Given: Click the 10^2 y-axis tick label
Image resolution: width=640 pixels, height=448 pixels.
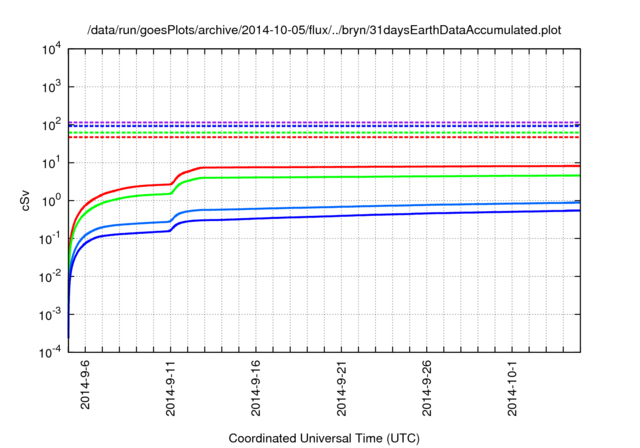Looking at the screenshot, I should [51, 124].
